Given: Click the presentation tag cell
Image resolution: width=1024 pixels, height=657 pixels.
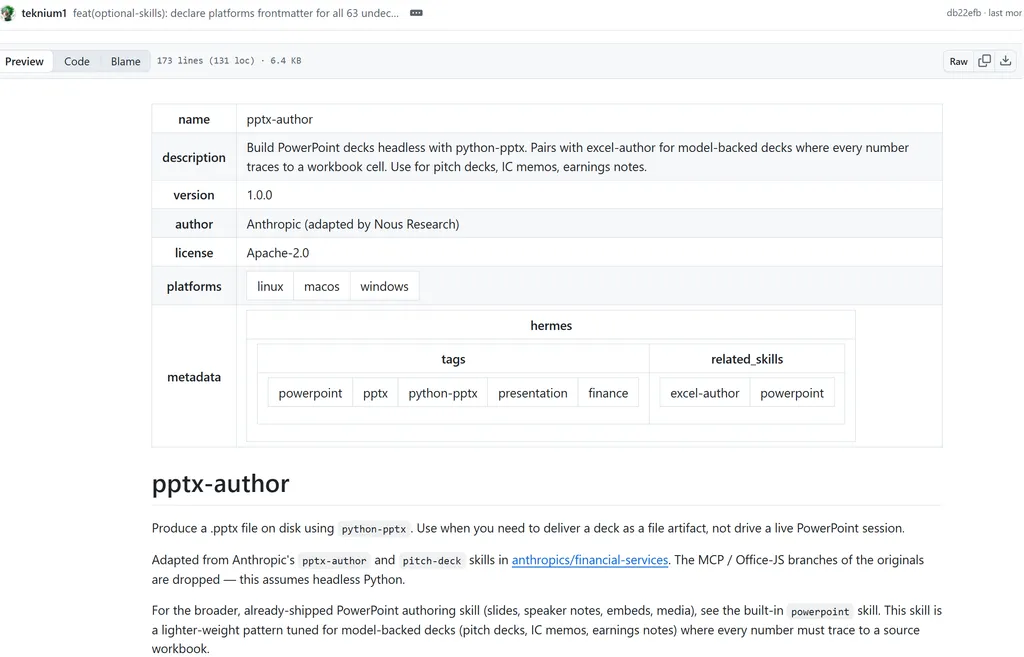Looking at the screenshot, I should [533, 393].
